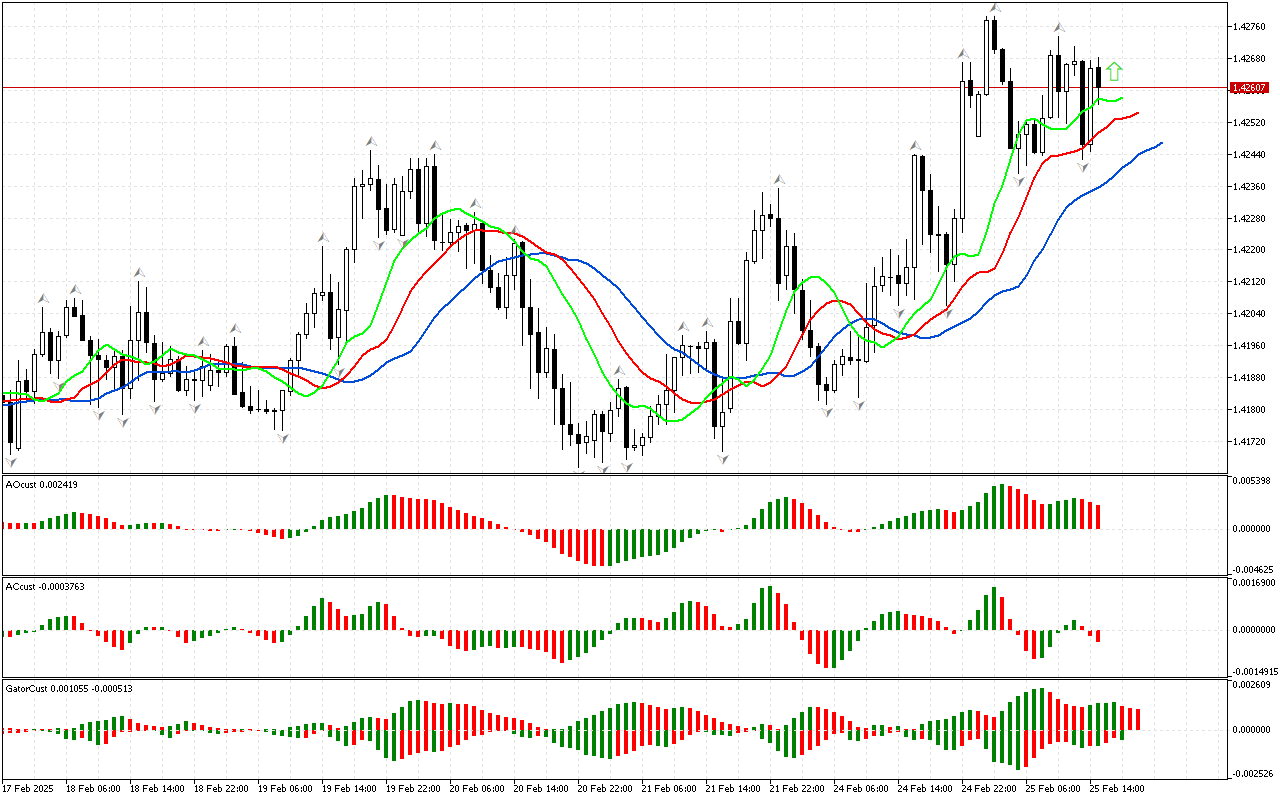Viewport: 1280px width, 800px height.
Task: Click the 0.005398 AOcust scale maximum
Action: point(1254,482)
